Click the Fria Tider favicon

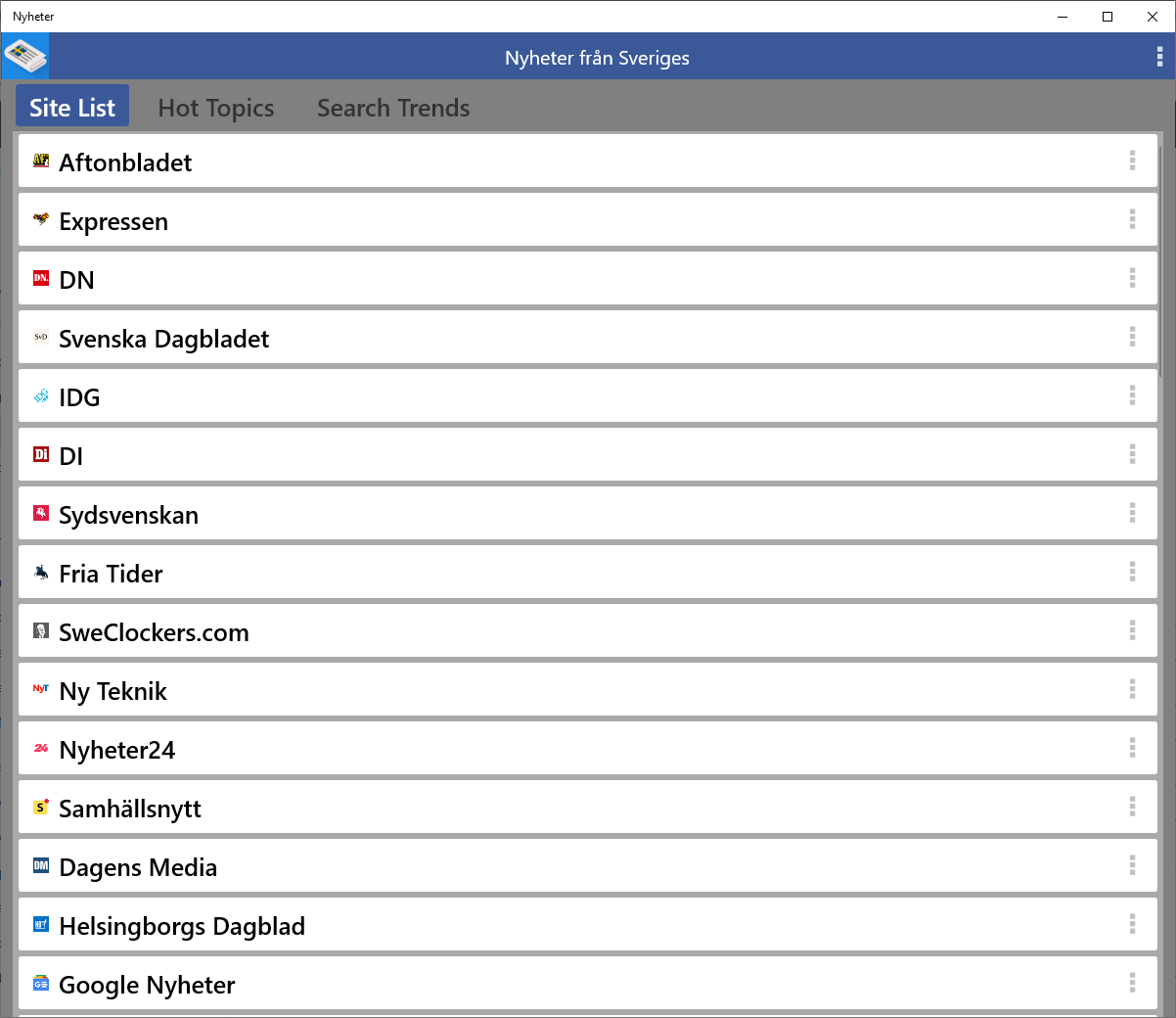point(41,572)
